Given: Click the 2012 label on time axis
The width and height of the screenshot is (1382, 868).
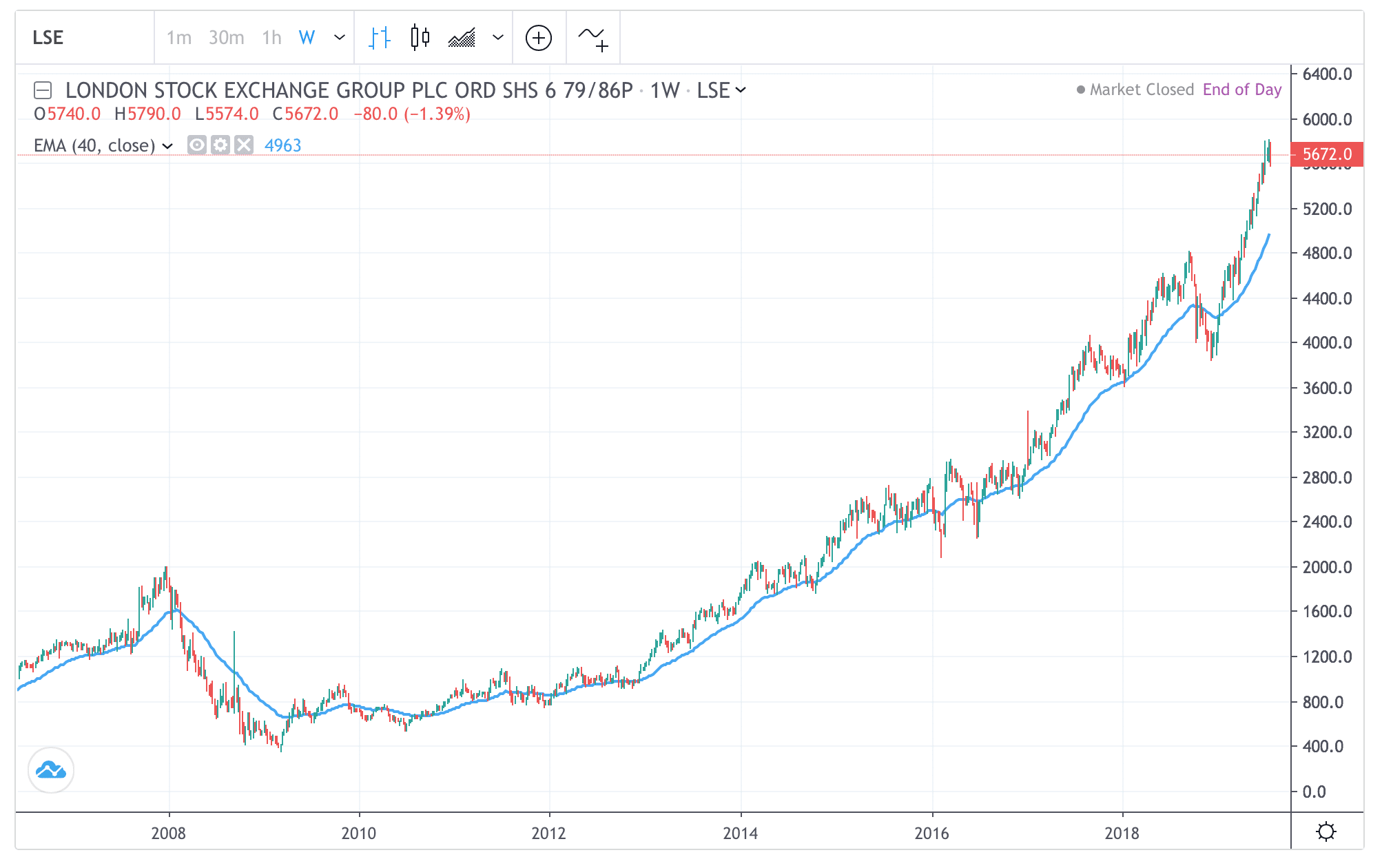Looking at the screenshot, I should (x=549, y=834).
